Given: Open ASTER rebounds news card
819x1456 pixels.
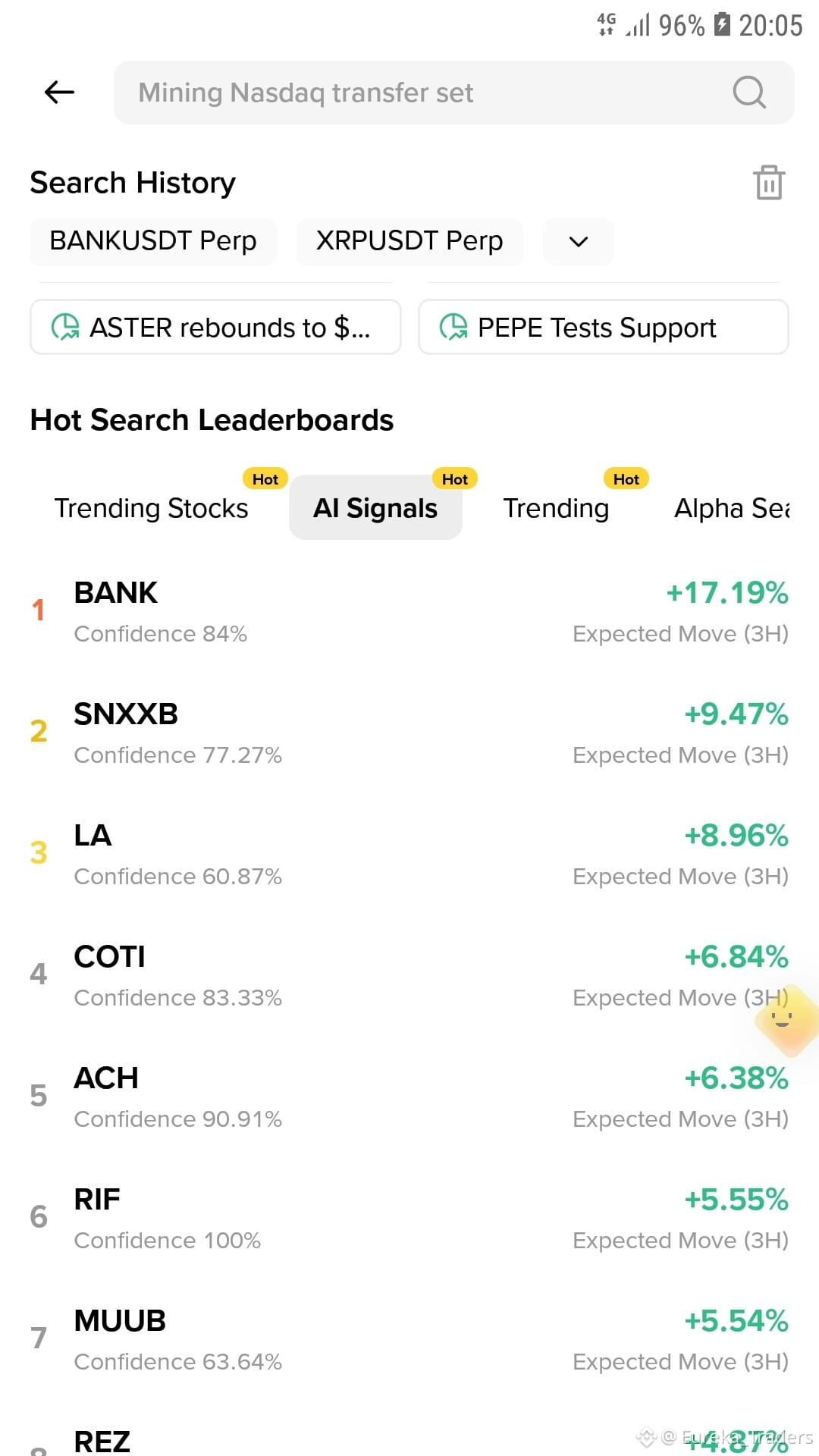Looking at the screenshot, I should click(x=215, y=327).
